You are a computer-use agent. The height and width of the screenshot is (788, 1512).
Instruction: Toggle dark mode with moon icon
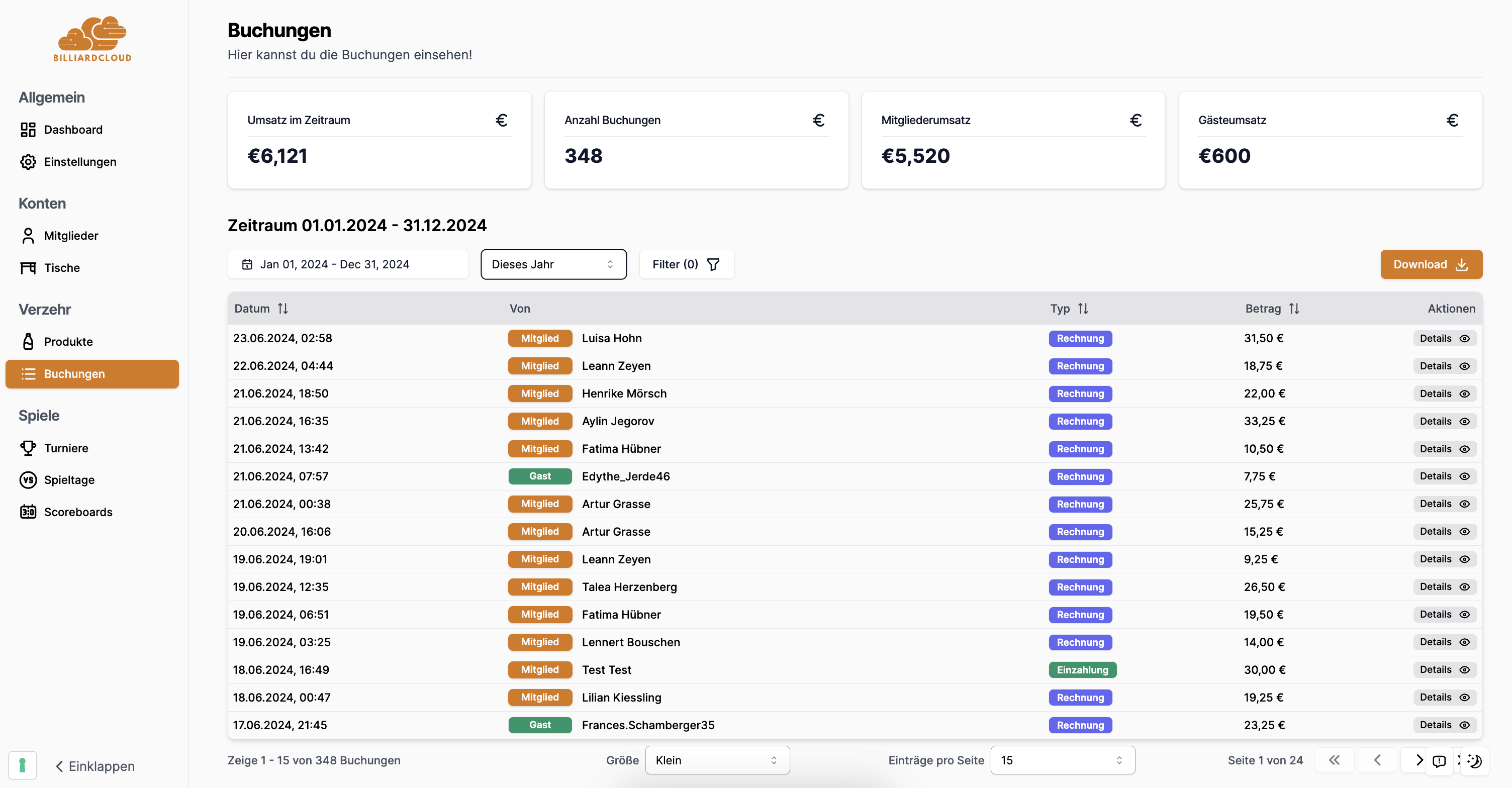[x=1475, y=761]
